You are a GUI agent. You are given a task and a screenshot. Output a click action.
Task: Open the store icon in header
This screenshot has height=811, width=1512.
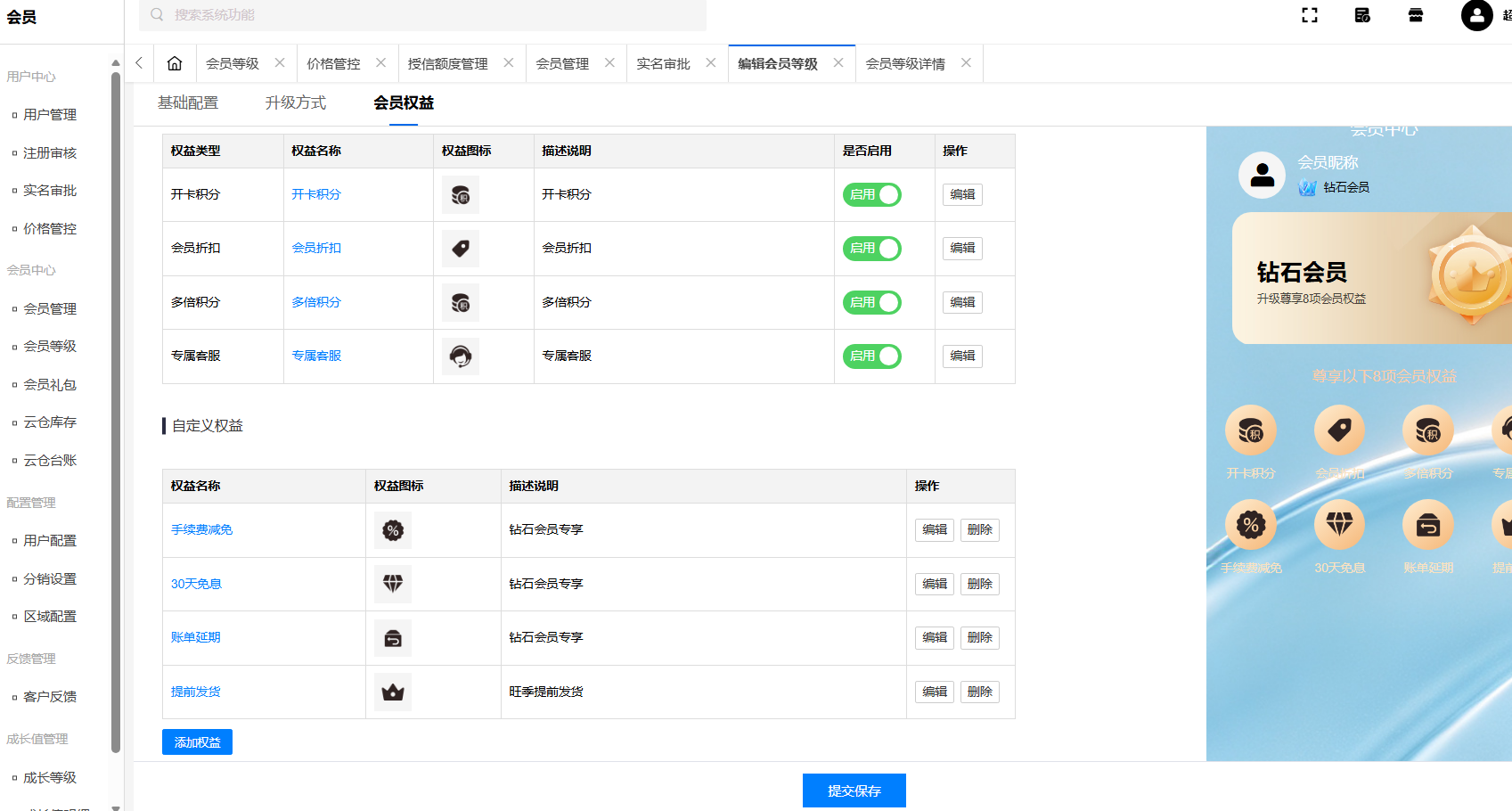coord(1416,15)
